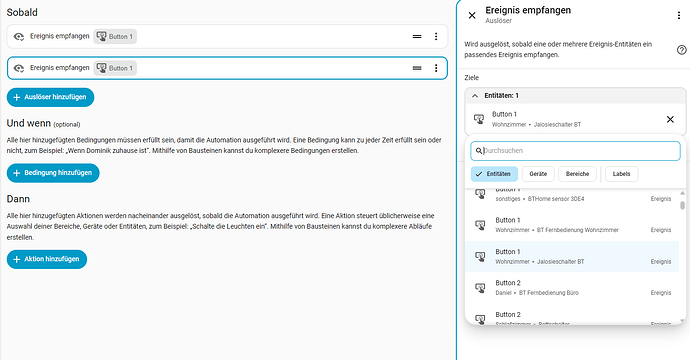Image resolution: width=690 pixels, height=360 pixels.
Task: Click Bedingung hinzufügen button
Action: point(53,173)
